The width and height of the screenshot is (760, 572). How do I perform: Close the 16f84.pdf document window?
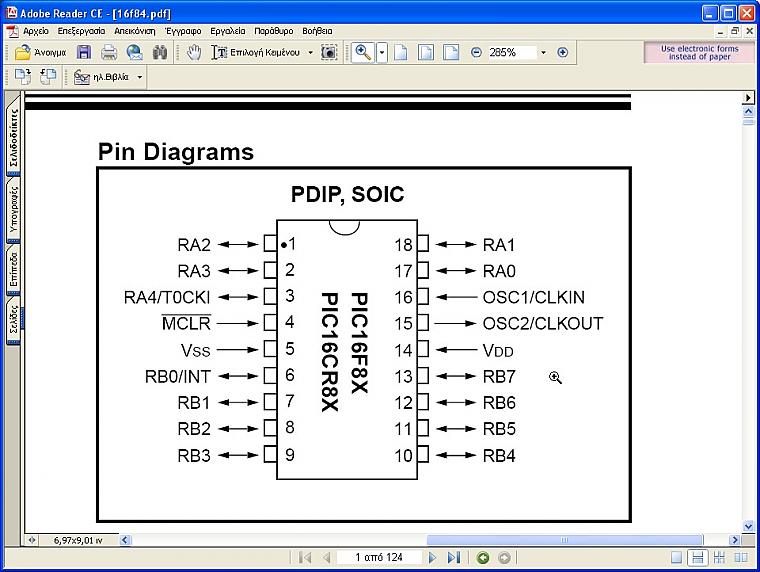(x=749, y=31)
